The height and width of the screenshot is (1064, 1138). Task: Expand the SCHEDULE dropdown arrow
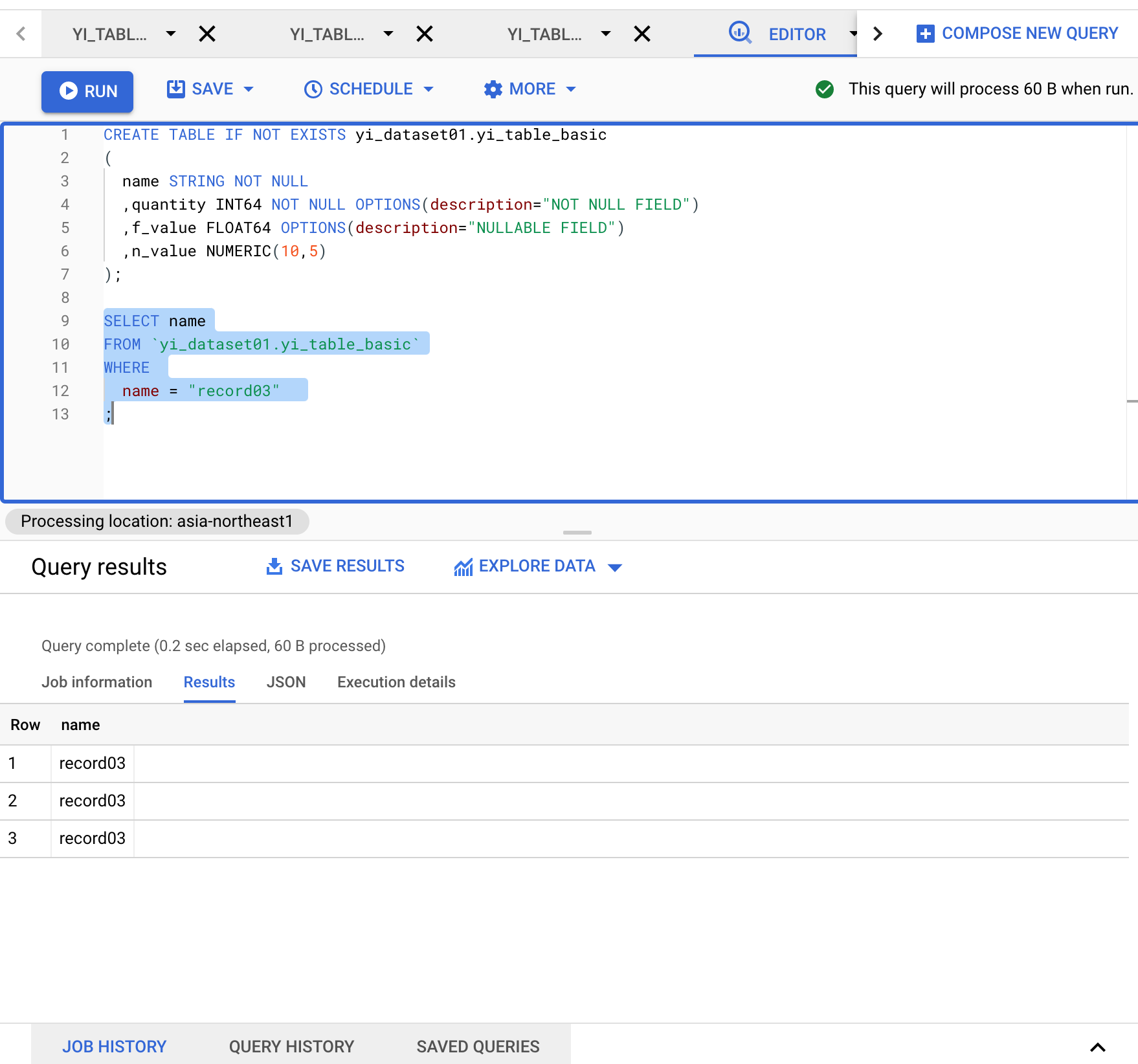(x=429, y=89)
